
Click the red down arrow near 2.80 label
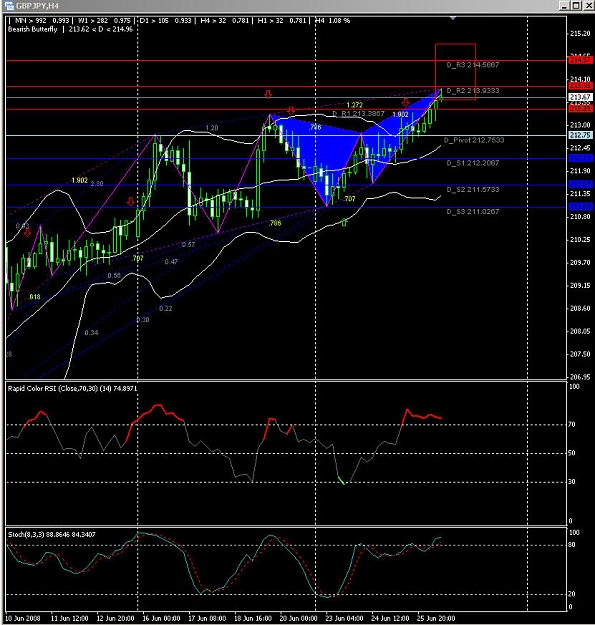pyautogui.click(x=131, y=201)
